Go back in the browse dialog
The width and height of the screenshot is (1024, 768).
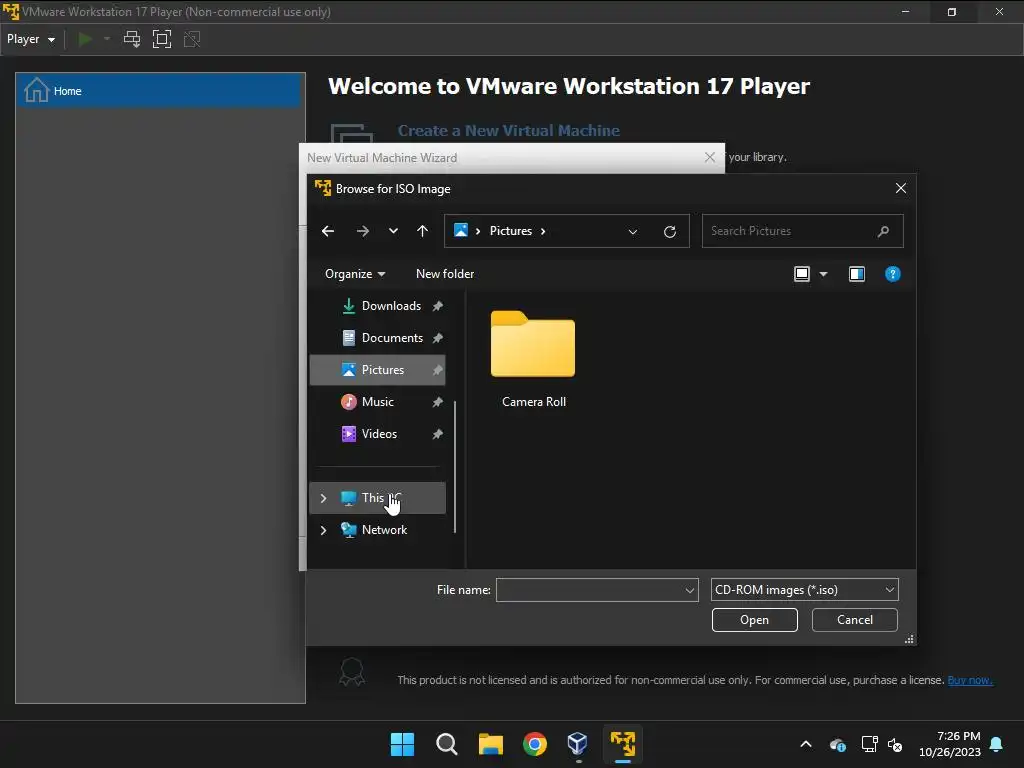pyautogui.click(x=328, y=231)
